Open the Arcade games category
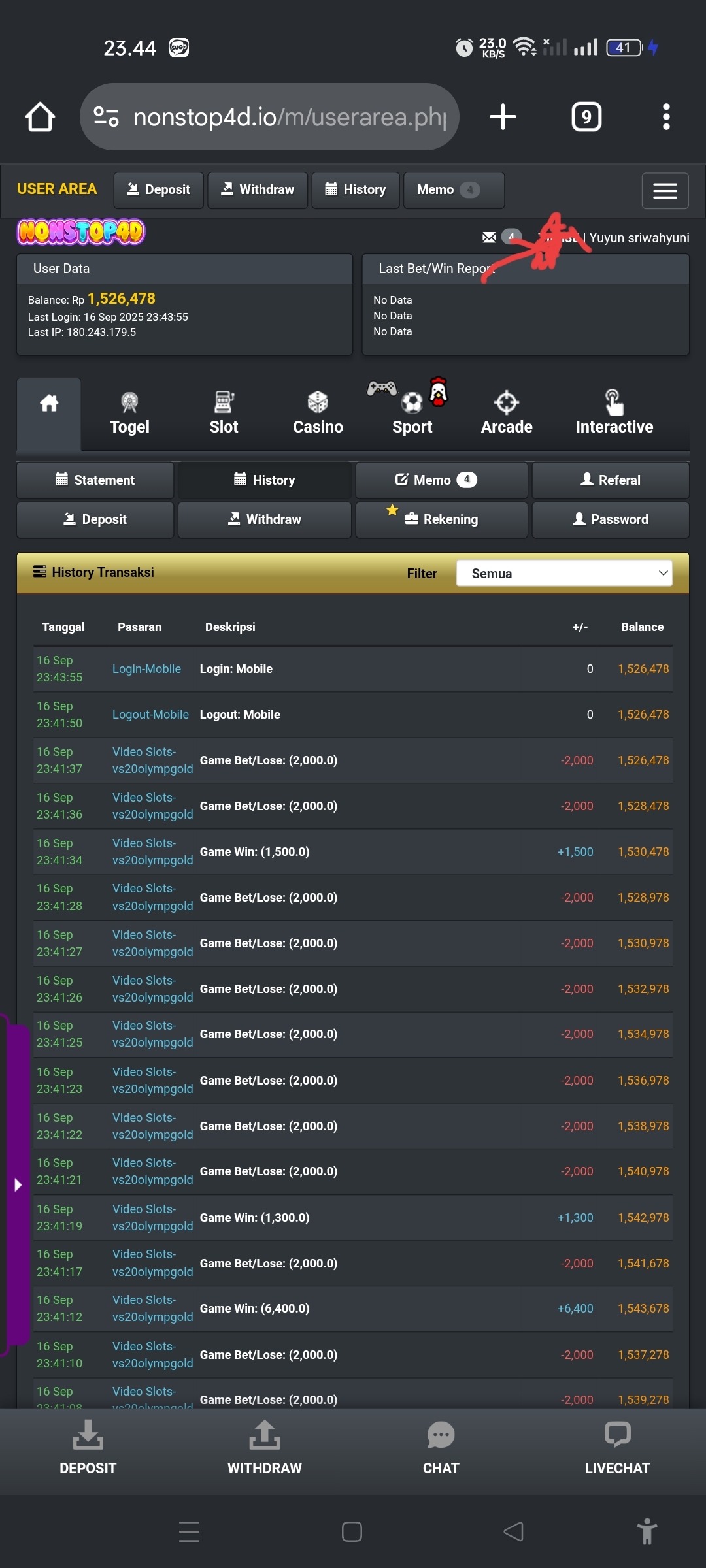 pyautogui.click(x=507, y=414)
